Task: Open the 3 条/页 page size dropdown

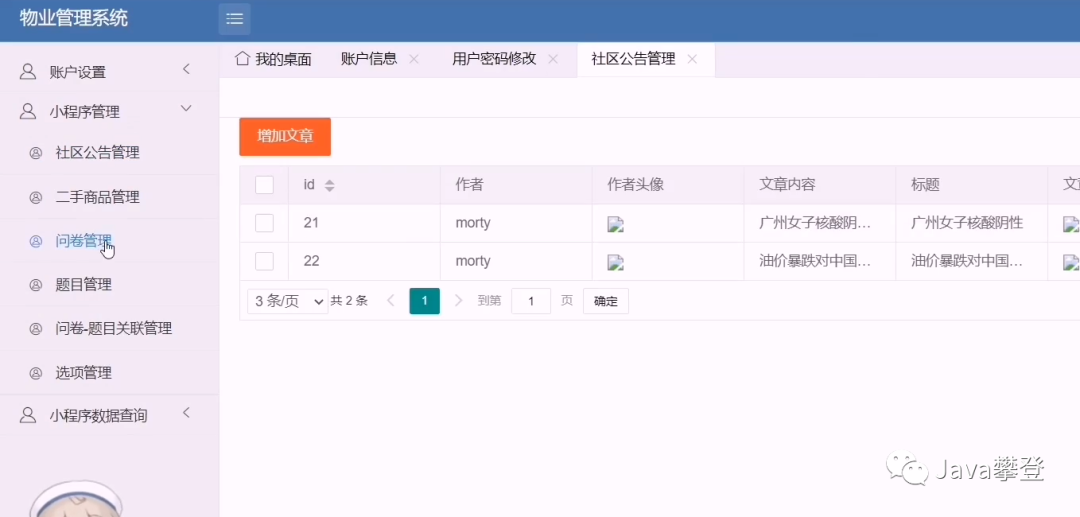Action: tap(287, 301)
